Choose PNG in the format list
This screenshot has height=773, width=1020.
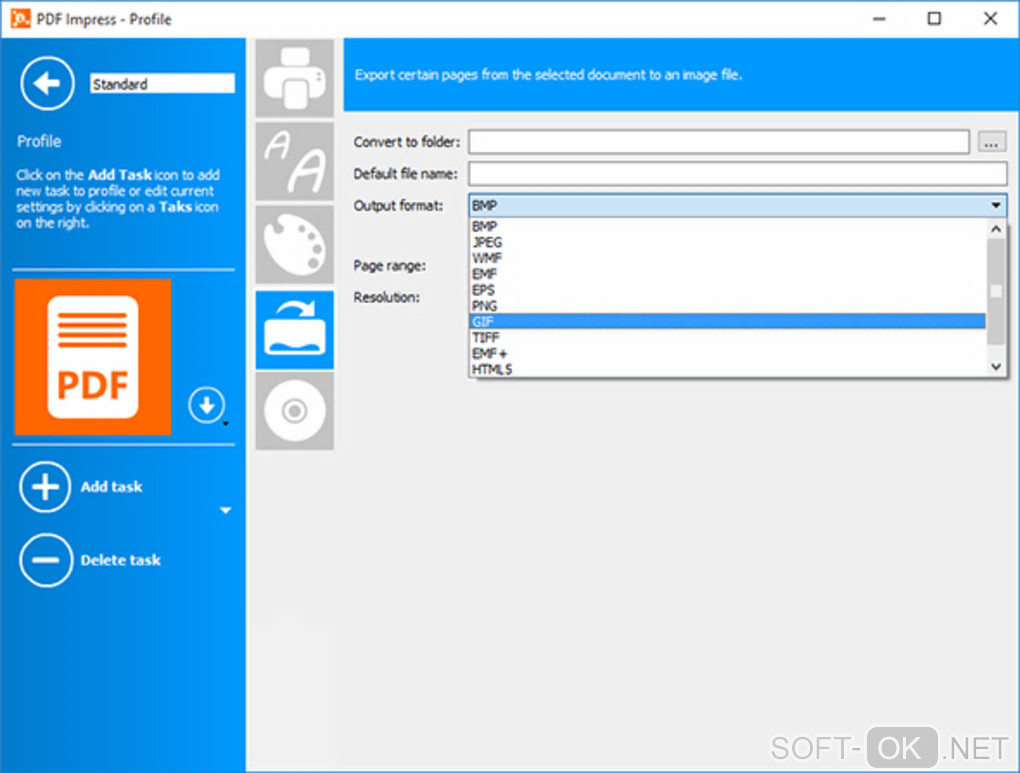727,306
